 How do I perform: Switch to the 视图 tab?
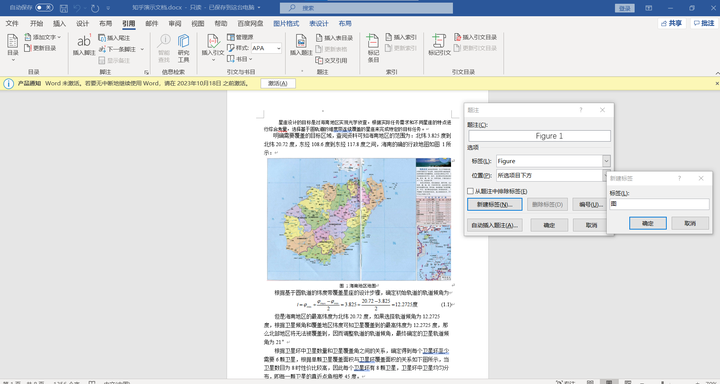tap(197, 23)
